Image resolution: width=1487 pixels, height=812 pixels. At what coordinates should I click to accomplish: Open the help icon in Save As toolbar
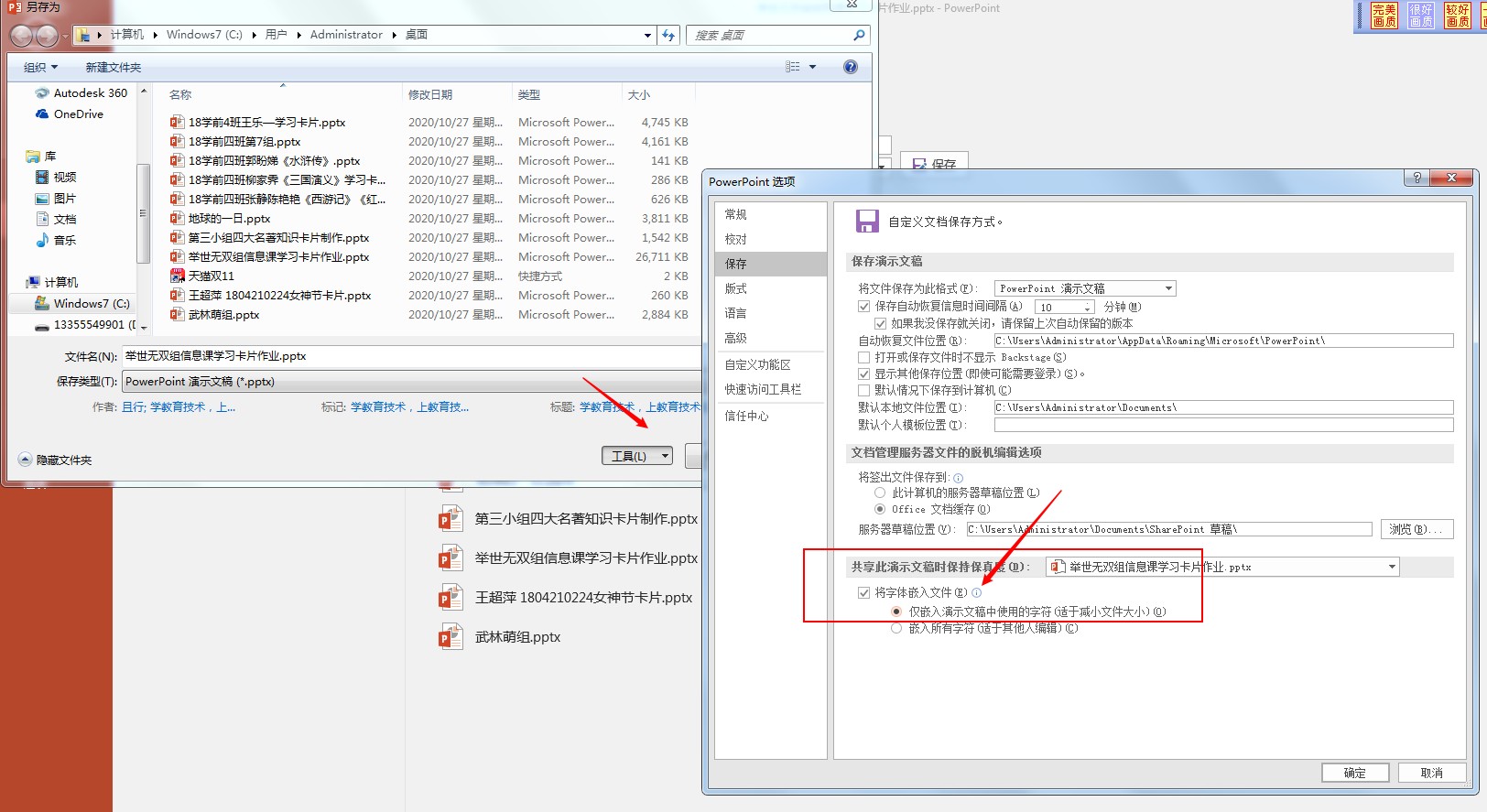(851, 67)
